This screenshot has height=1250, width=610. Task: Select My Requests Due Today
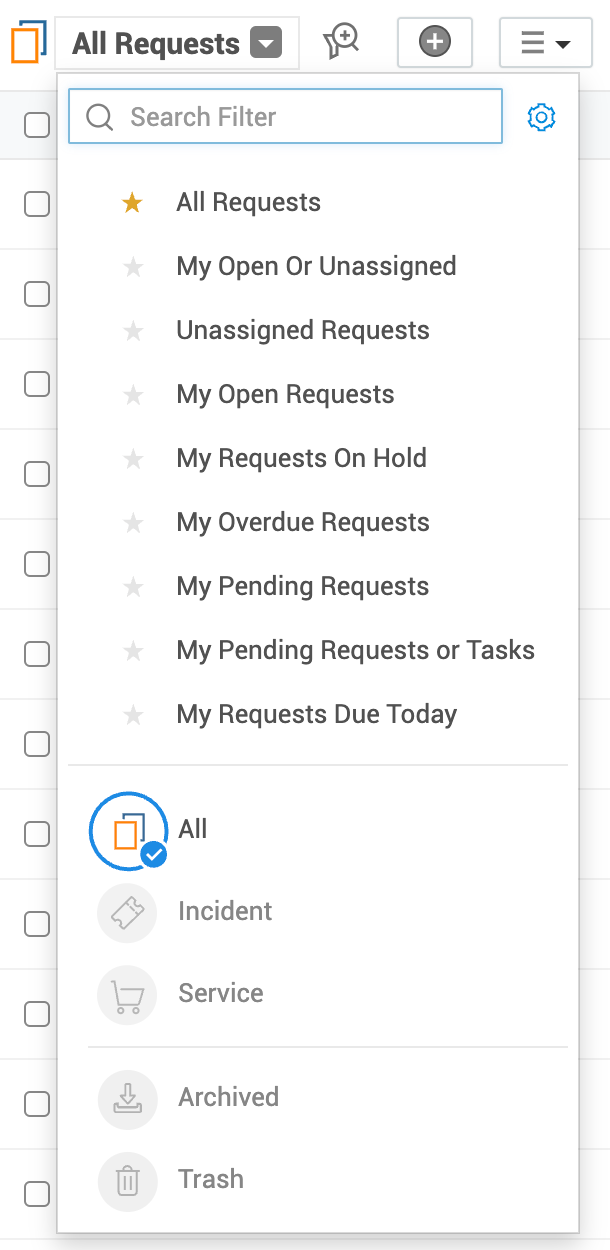tap(316, 715)
